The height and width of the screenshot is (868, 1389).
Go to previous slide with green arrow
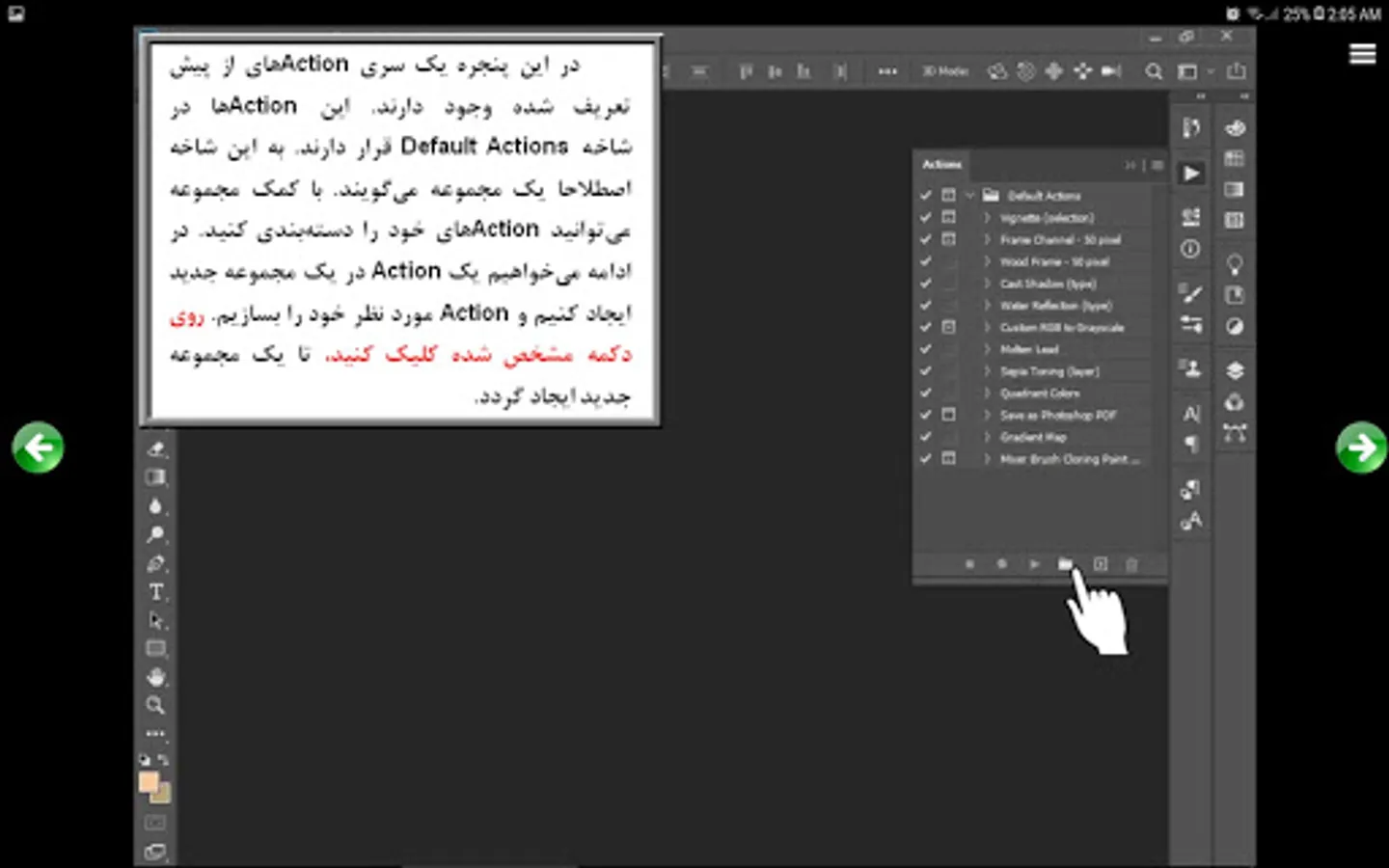point(38,447)
